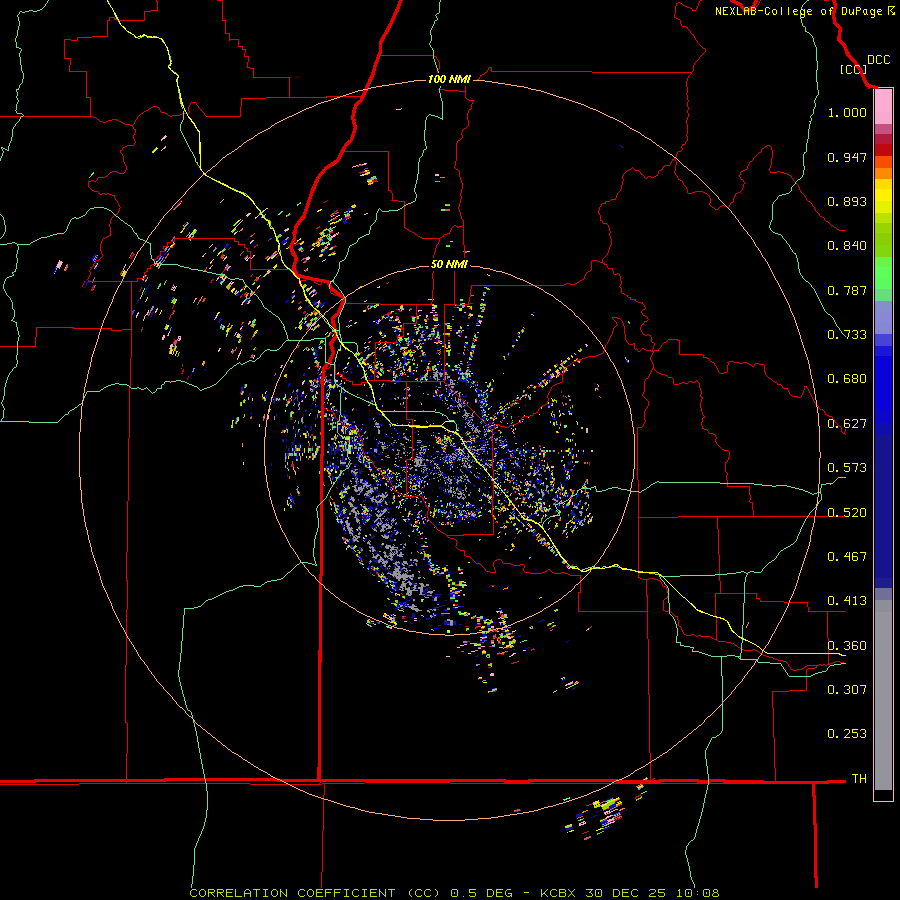Image resolution: width=900 pixels, height=900 pixels.
Task: Pick the pink swatch atop the color bar
Action: [x=883, y=107]
